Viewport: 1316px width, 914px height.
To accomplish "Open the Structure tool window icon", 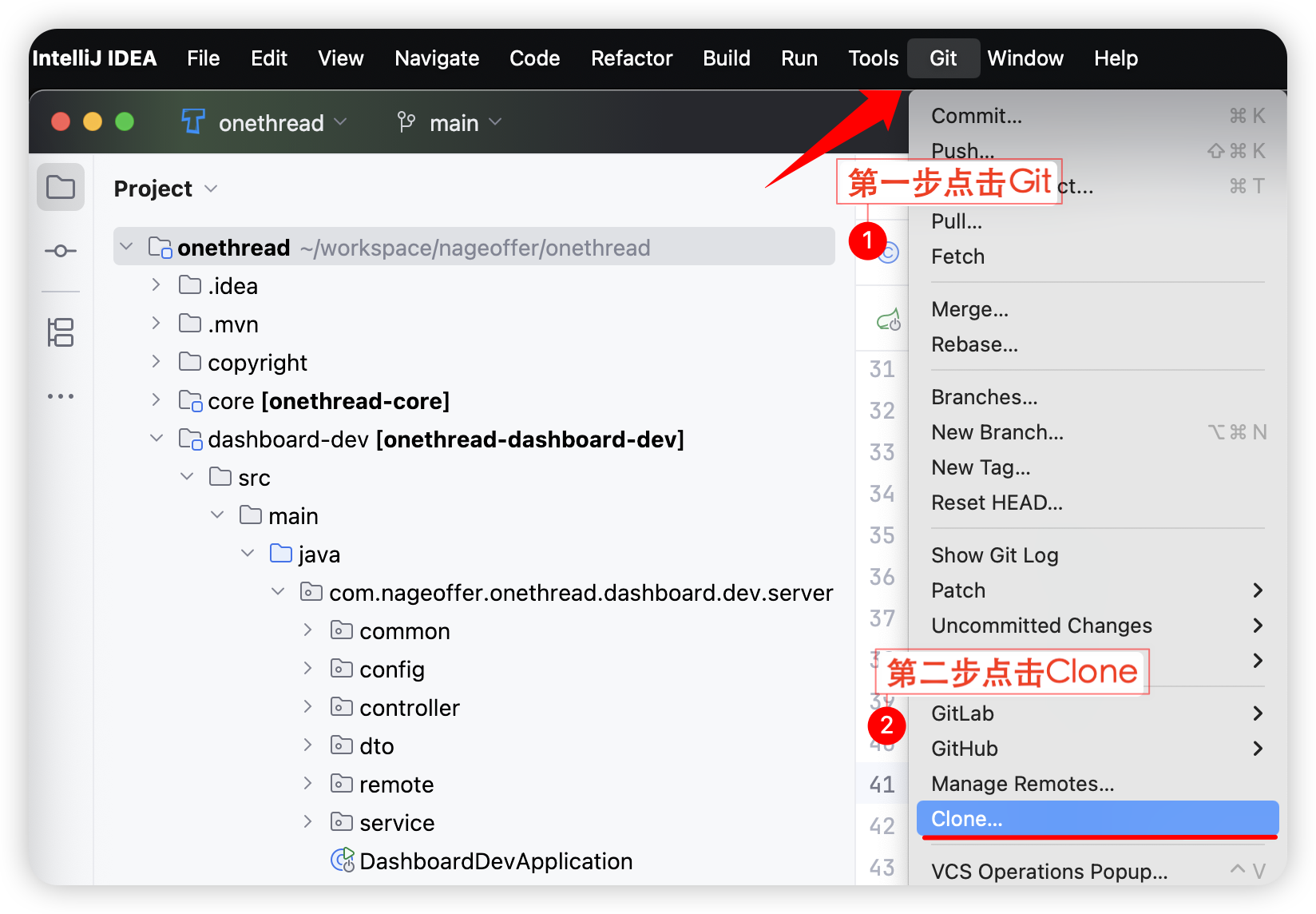I will pos(61,332).
